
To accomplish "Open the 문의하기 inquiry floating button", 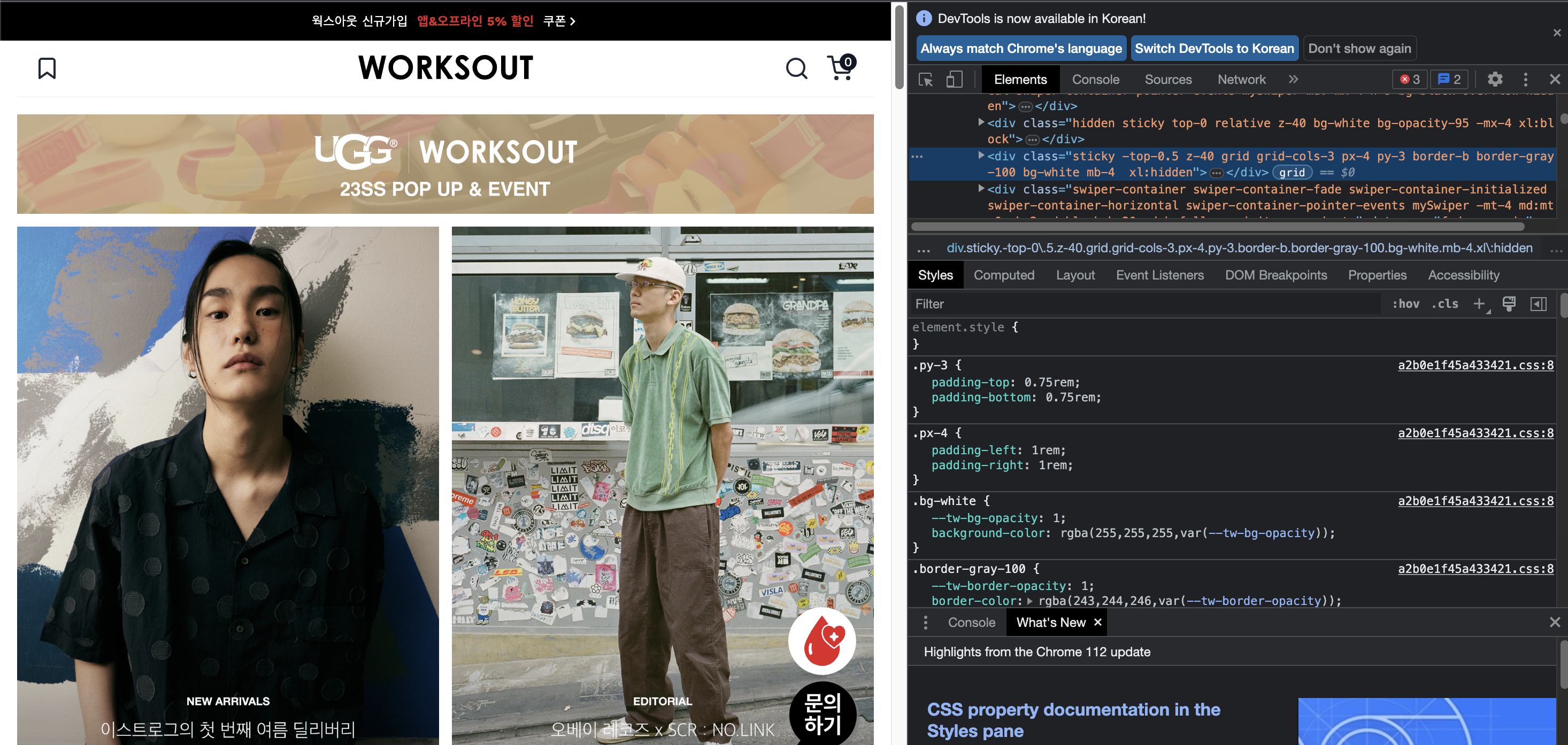I will pyautogui.click(x=823, y=713).
